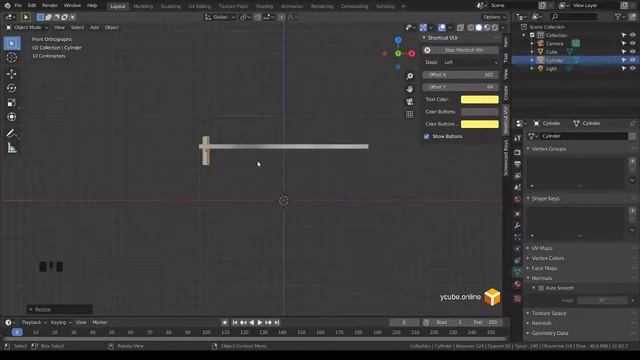Select Cube in the outliner

pos(551,52)
